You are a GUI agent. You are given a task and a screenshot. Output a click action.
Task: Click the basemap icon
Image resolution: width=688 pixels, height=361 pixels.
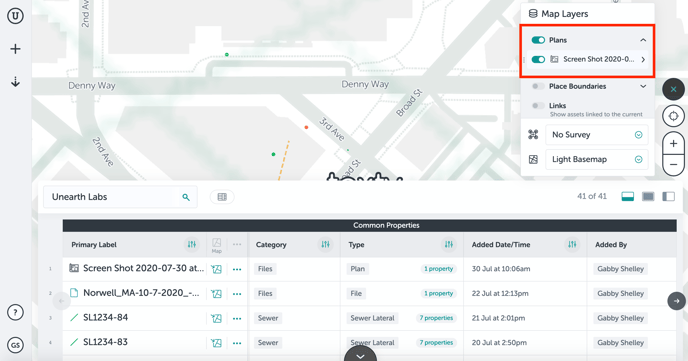click(x=533, y=159)
